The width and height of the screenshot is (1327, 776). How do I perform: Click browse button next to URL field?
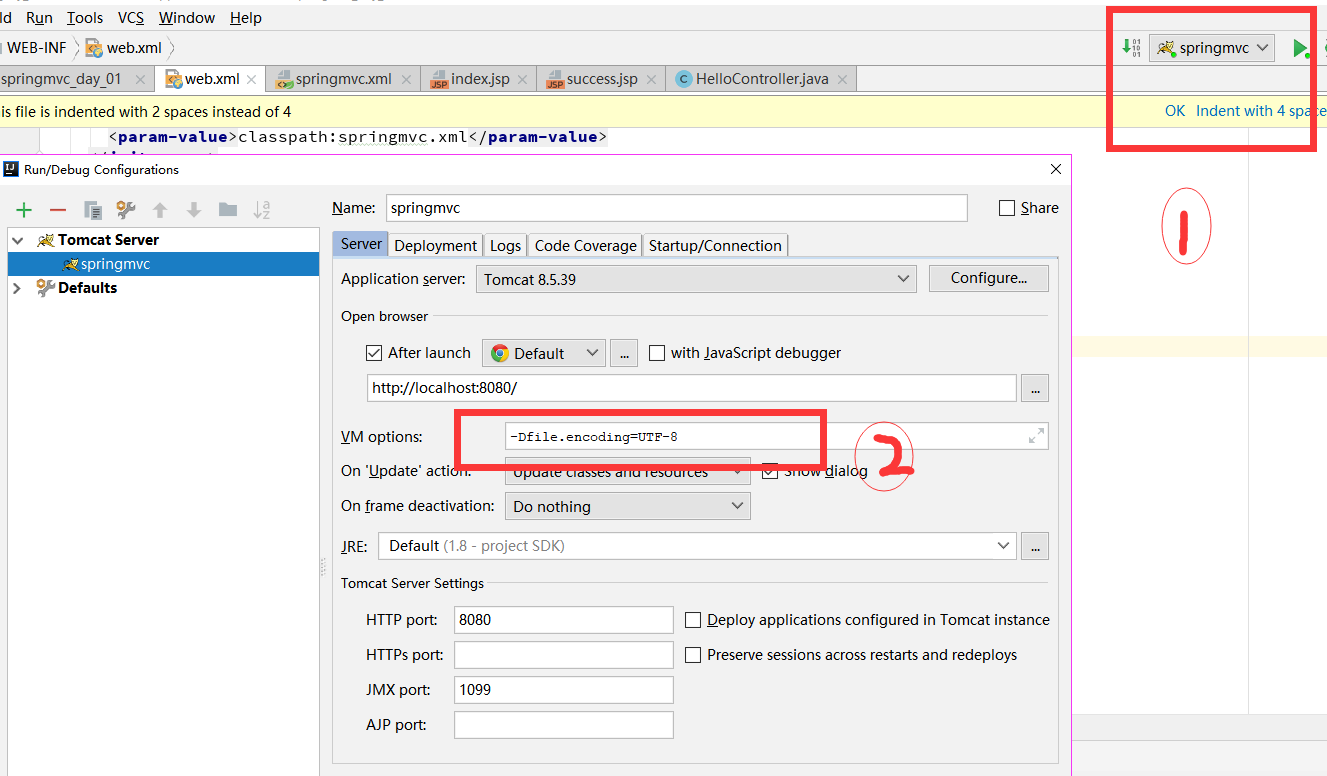[x=1035, y=388]
